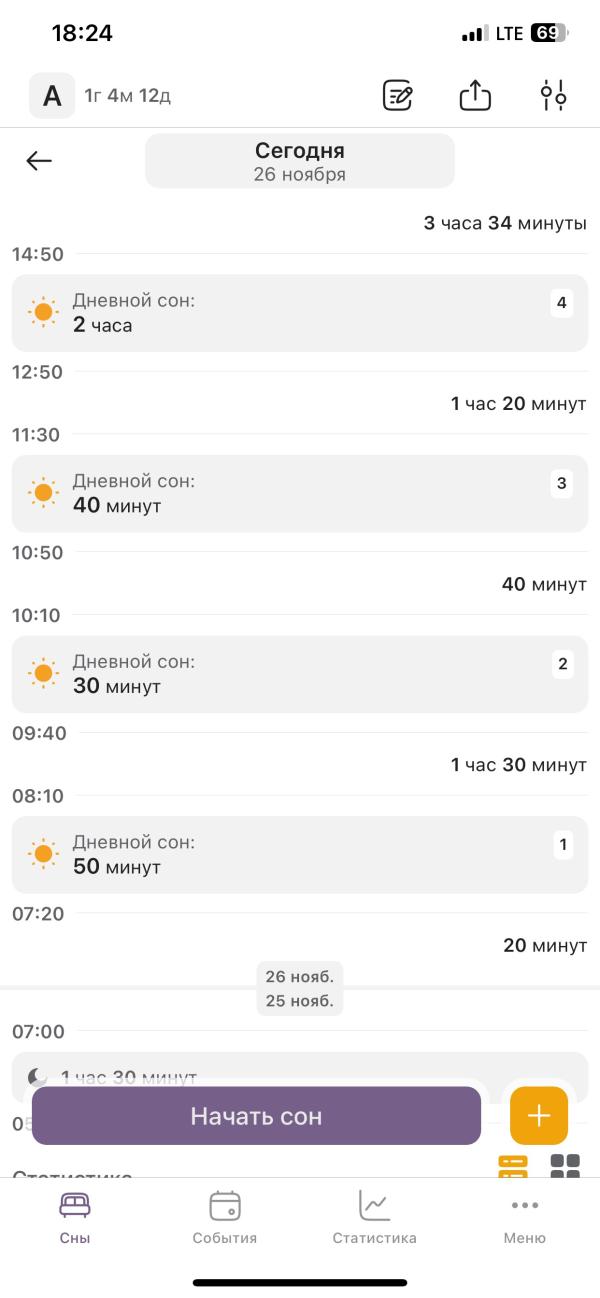Tap the moon icon night sleep entry
The image size is (600, 1298).
(x=38, y=1076)
